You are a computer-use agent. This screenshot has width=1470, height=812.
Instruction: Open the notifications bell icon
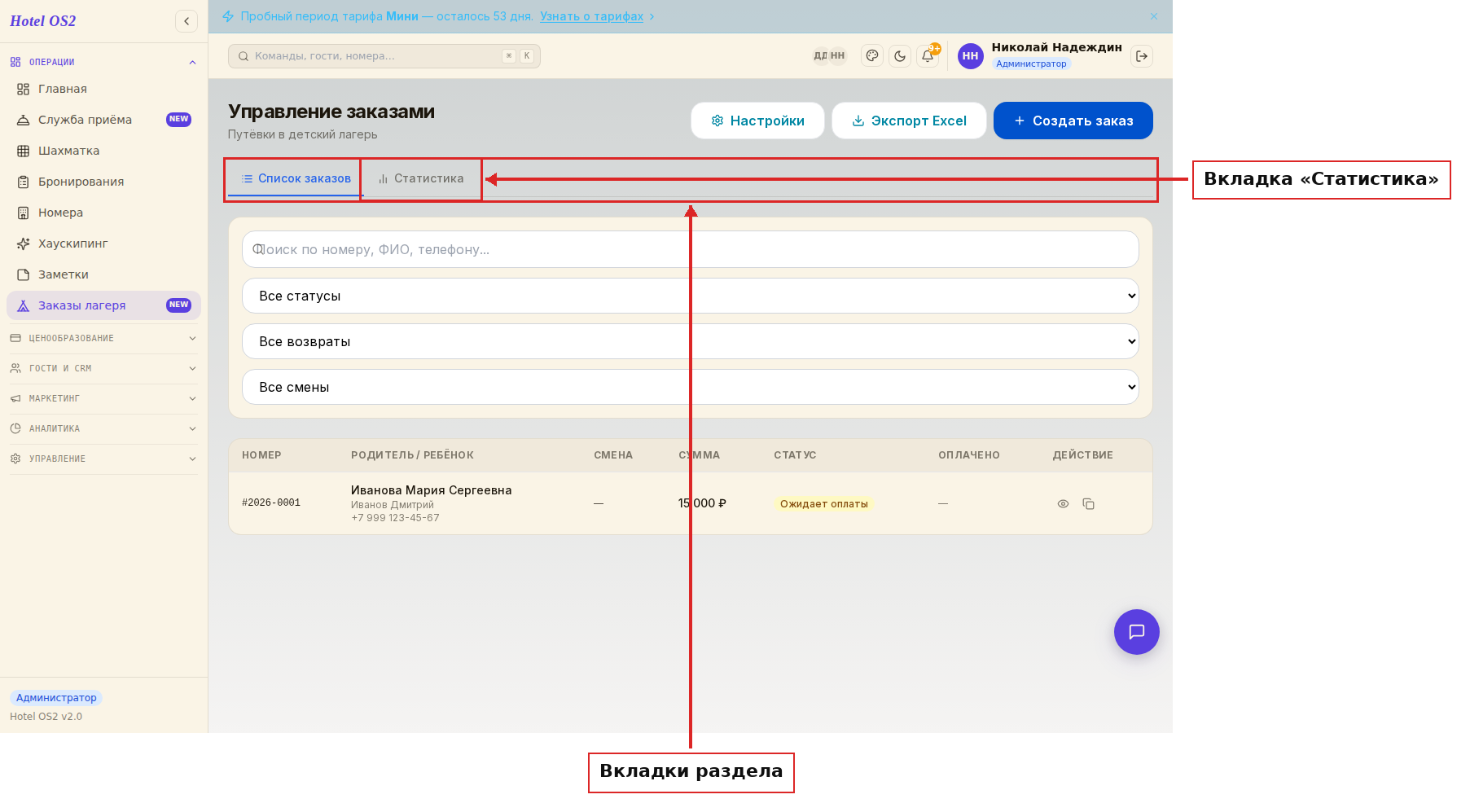(927, 56)
